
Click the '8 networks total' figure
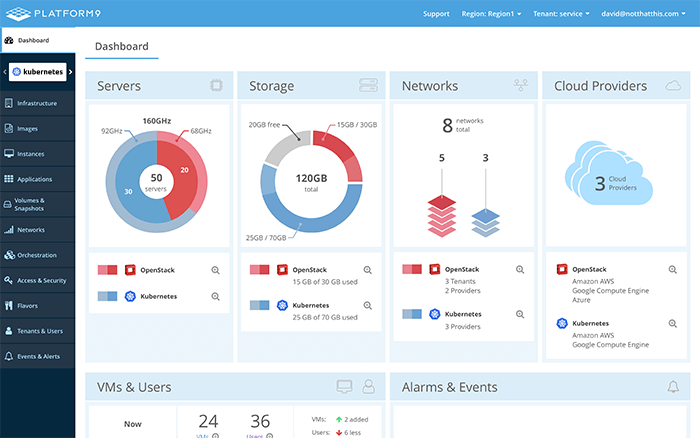coord(463,125)
